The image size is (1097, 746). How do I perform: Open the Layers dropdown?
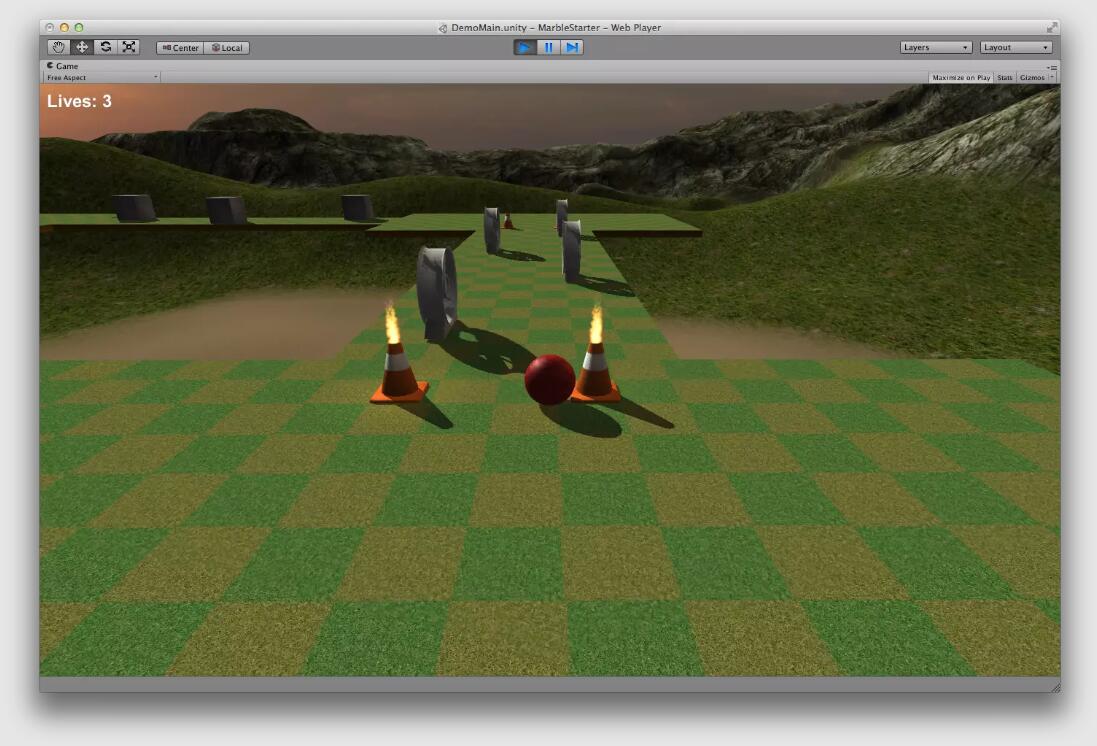936,47
